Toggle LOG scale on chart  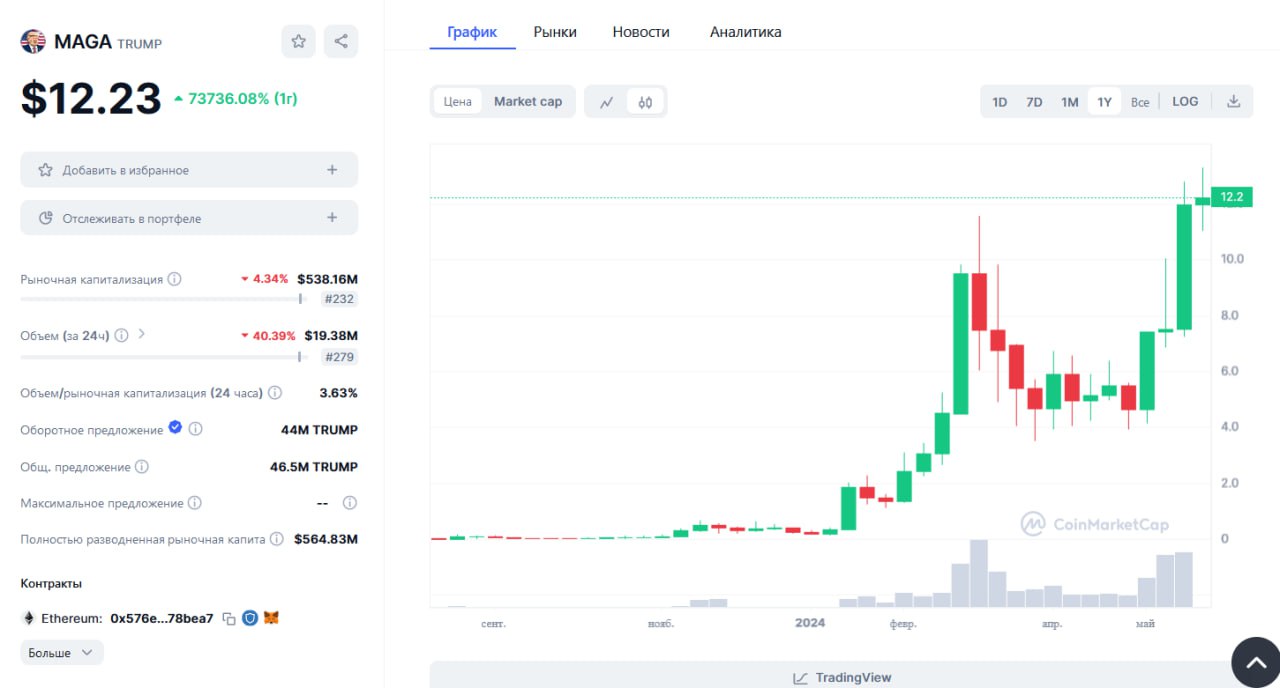click(1185, 102)
